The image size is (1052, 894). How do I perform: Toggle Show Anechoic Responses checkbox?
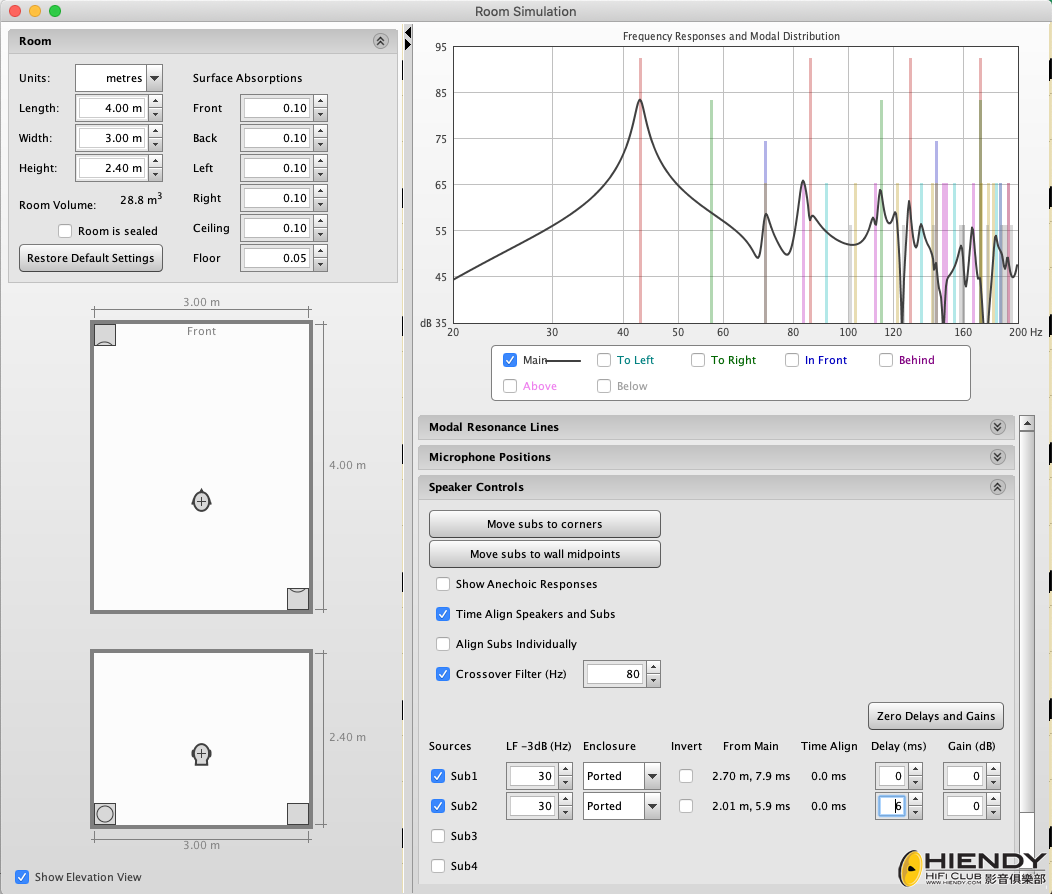[443, 584]
